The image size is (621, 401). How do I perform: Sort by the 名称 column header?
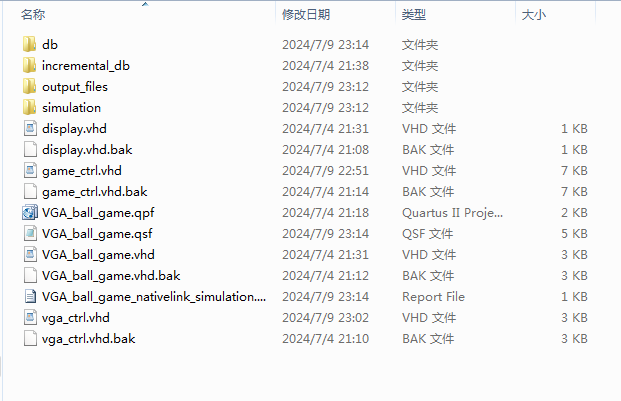coord(33,15)
